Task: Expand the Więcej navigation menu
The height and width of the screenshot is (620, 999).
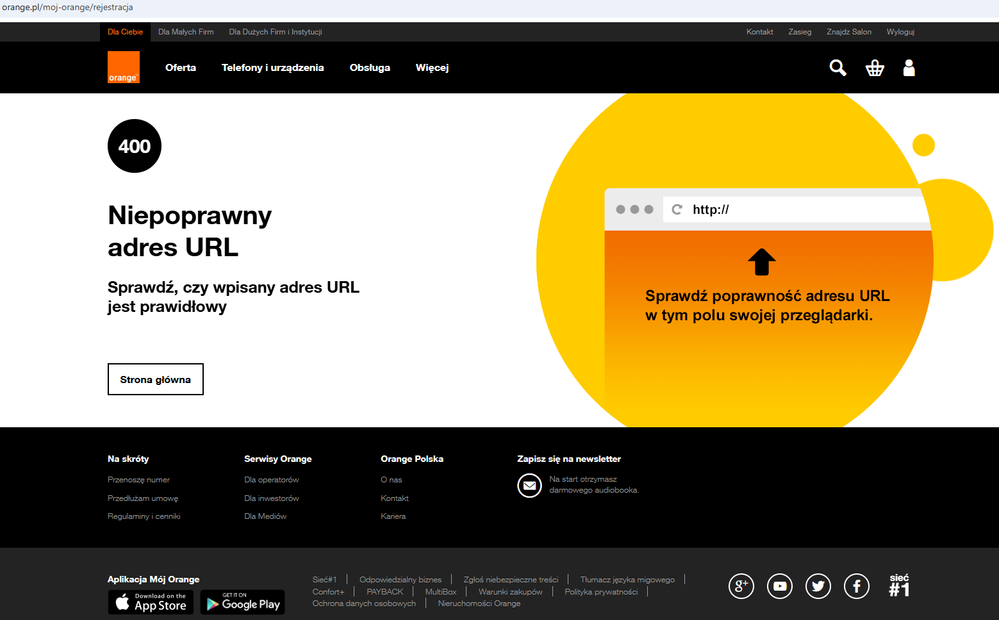Action: (x=432, y=68)
